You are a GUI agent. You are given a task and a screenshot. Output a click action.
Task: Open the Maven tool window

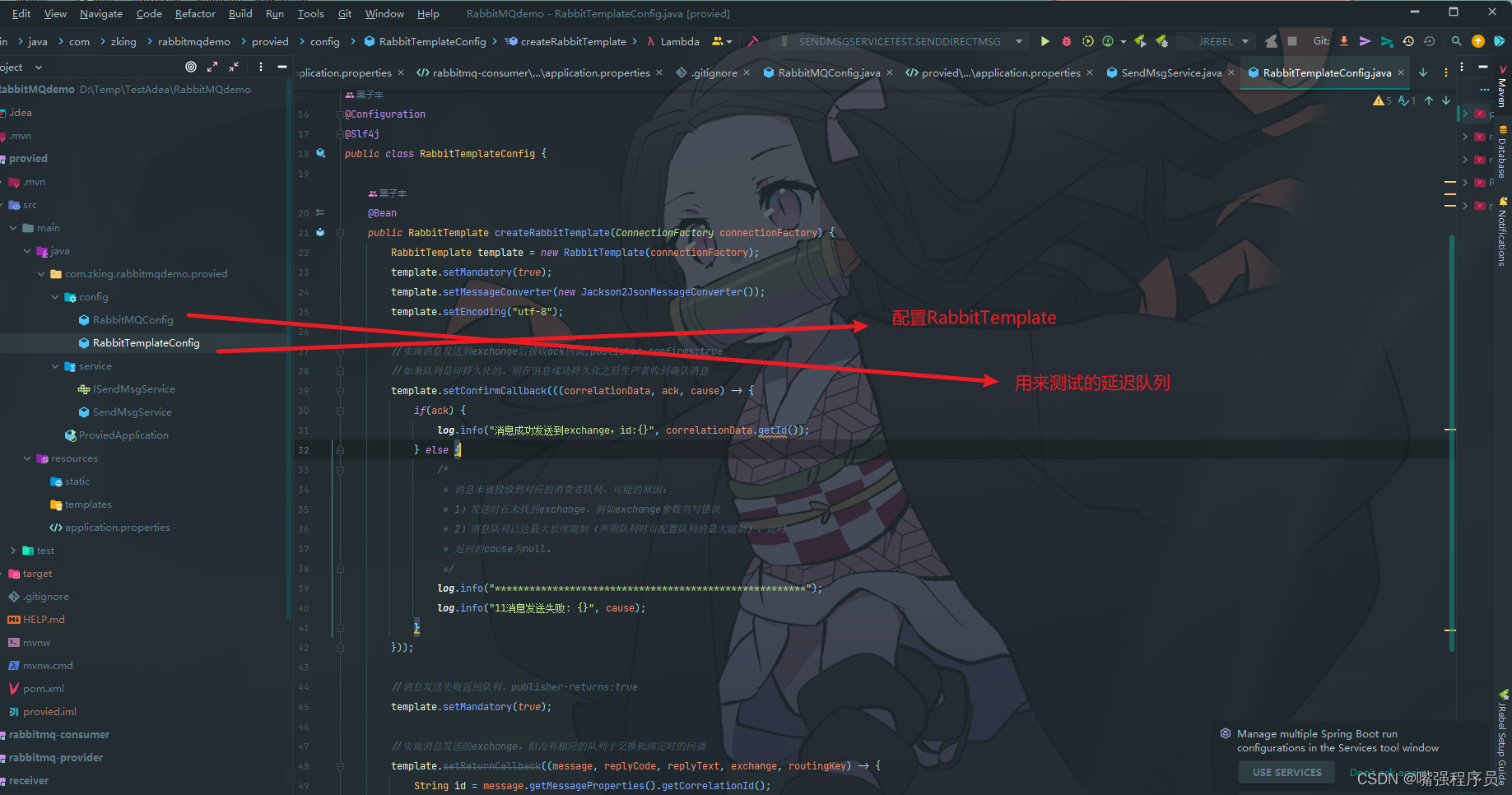[x=1502, y=87]
